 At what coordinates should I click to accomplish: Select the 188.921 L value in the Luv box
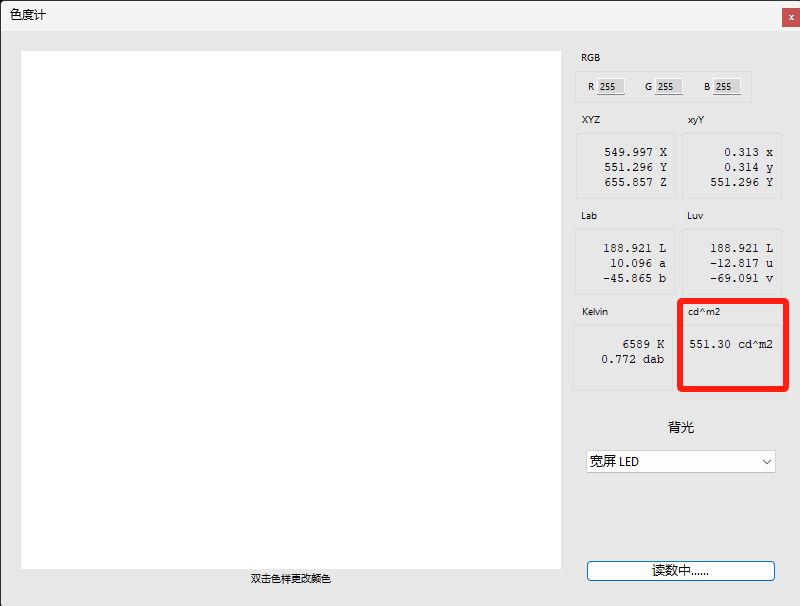click(741, 248)
